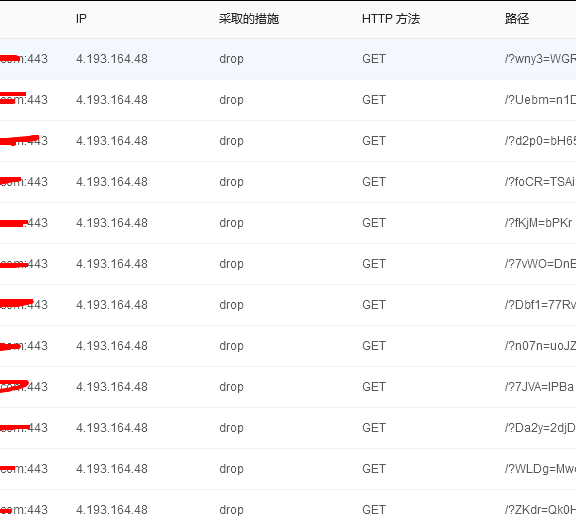This screenshot has width=576, height=523.
Task: Select the path cell /?d2p0=bH65
Action: 540,141
